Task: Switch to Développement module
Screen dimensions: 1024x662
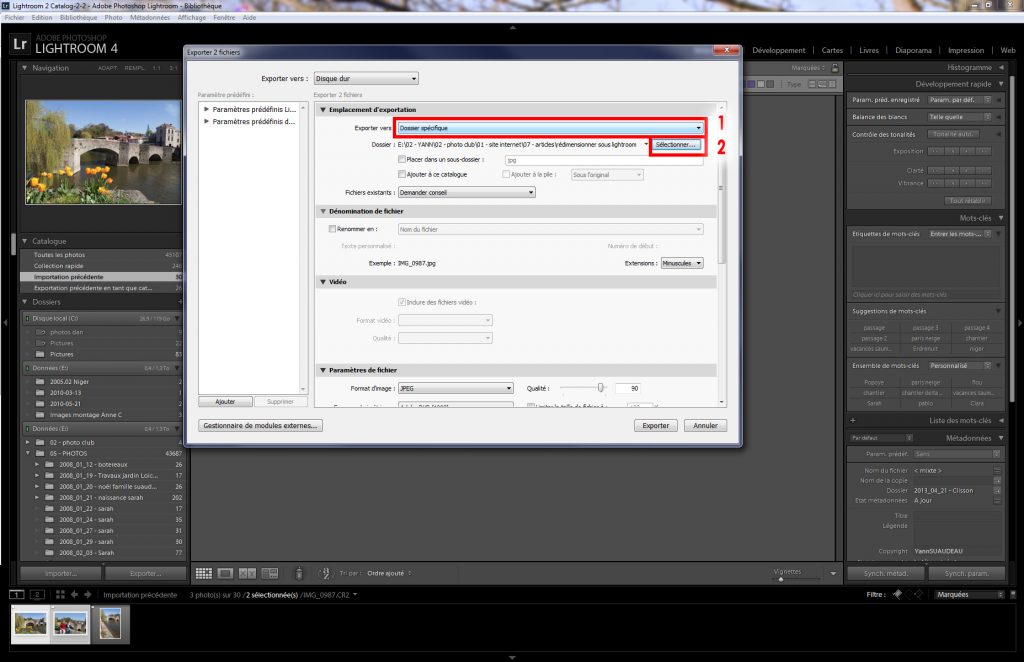Action: 778,50
